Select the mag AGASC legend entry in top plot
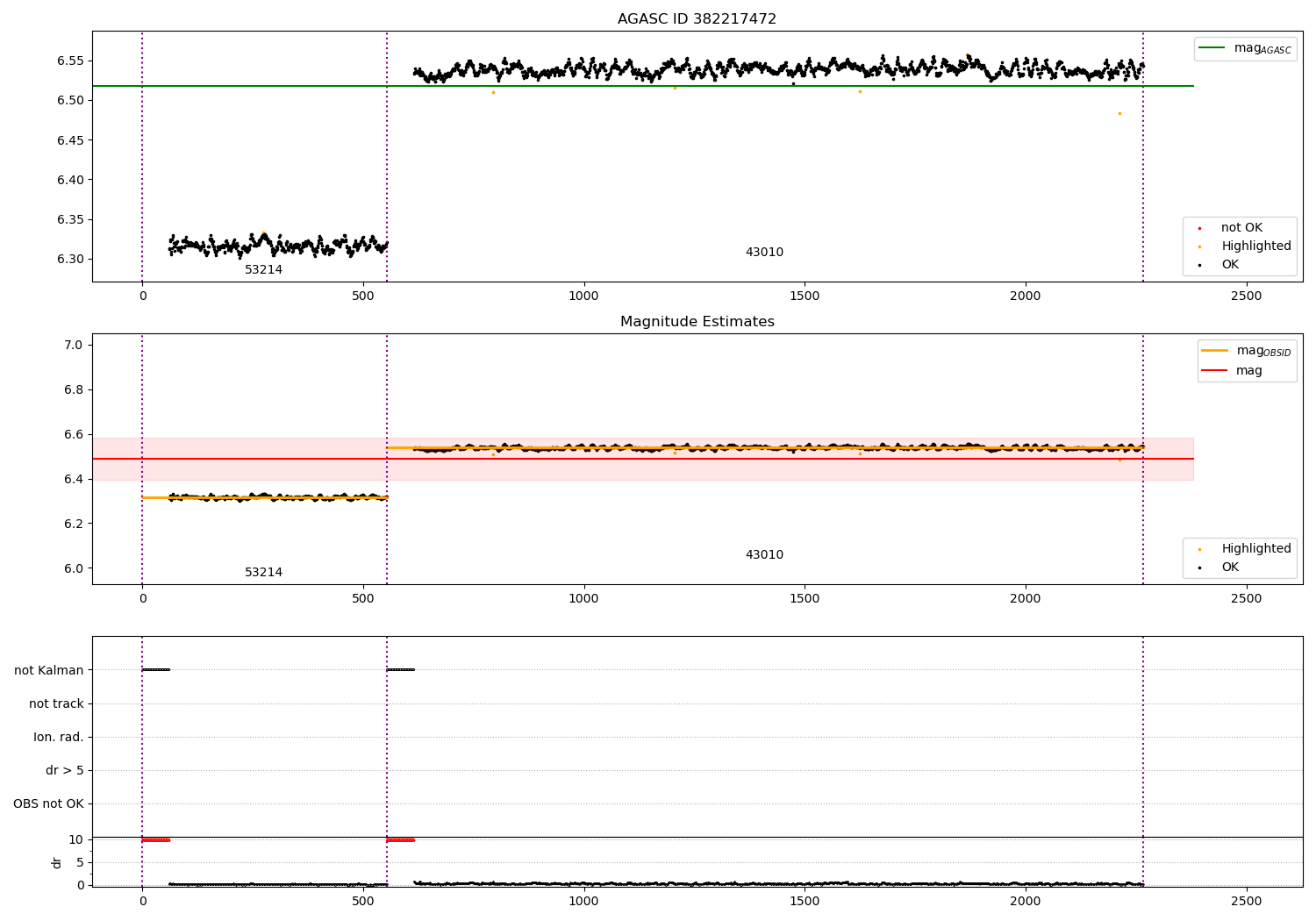1316x921 pixels. (1245, 48)
